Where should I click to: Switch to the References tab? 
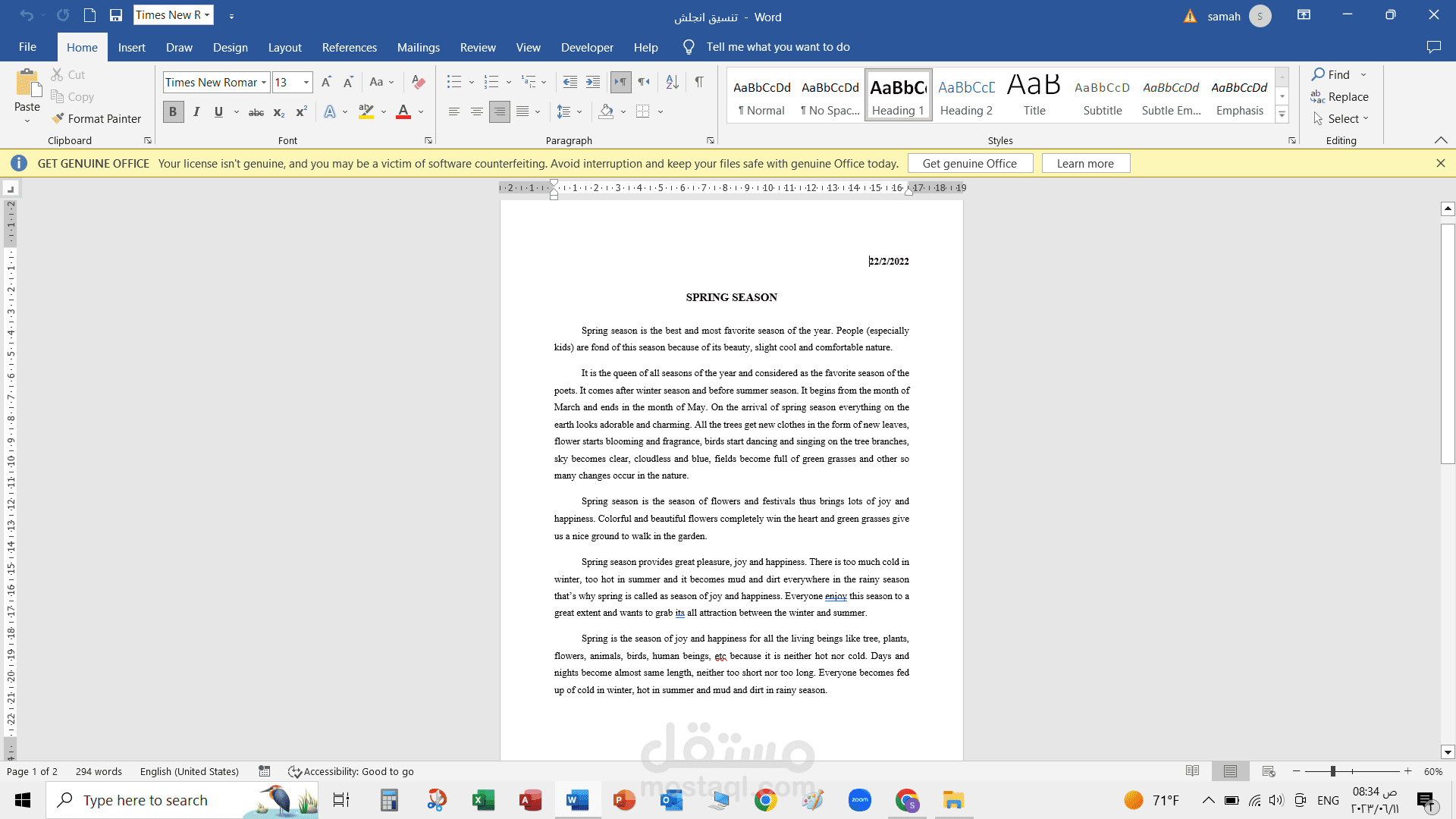350,47
